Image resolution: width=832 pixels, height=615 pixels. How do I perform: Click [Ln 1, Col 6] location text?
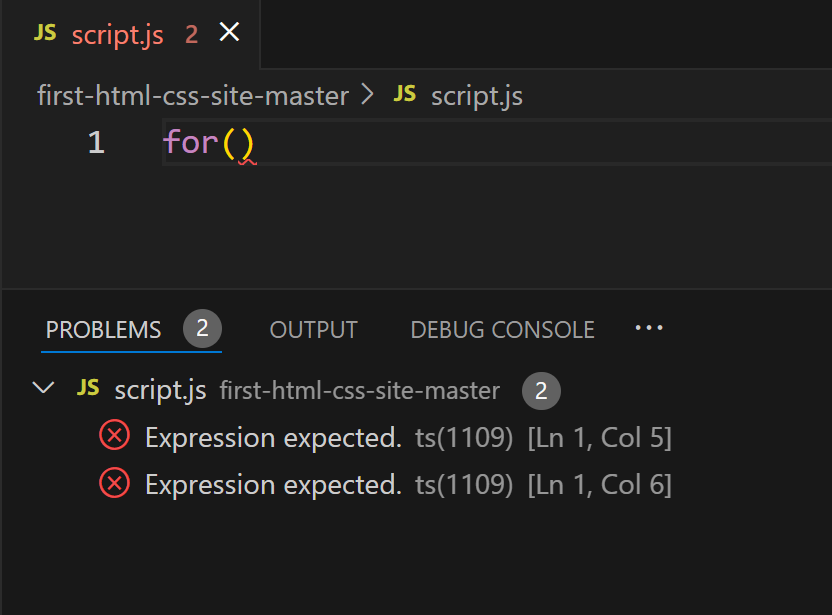click(600, 484)
